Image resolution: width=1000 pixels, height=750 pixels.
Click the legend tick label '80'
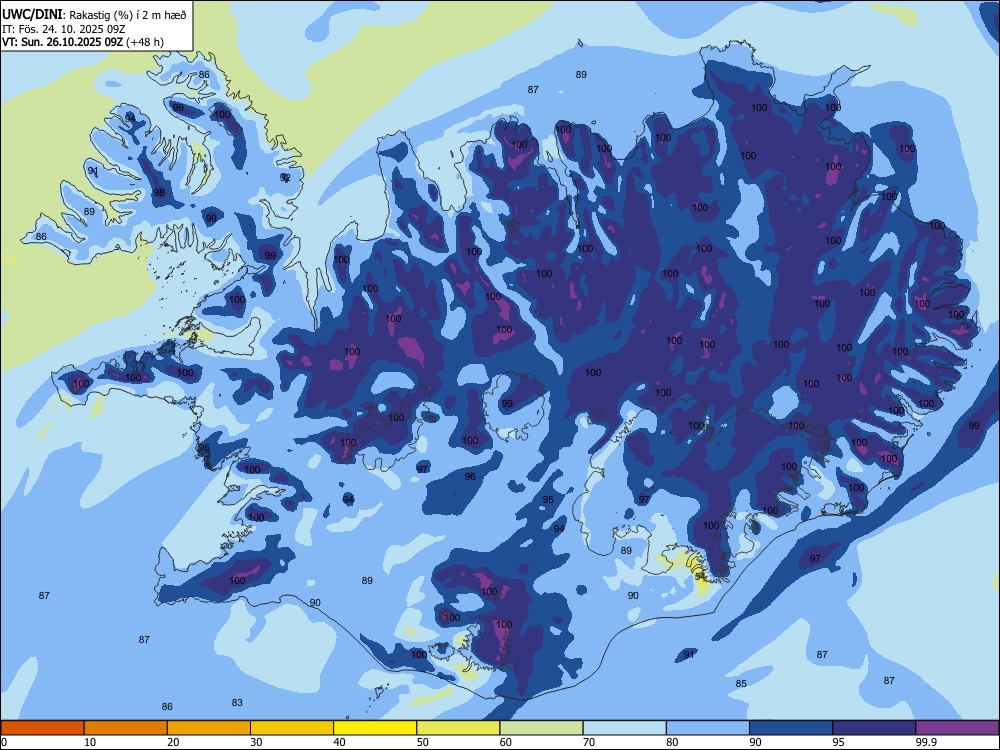coord(672,742)
